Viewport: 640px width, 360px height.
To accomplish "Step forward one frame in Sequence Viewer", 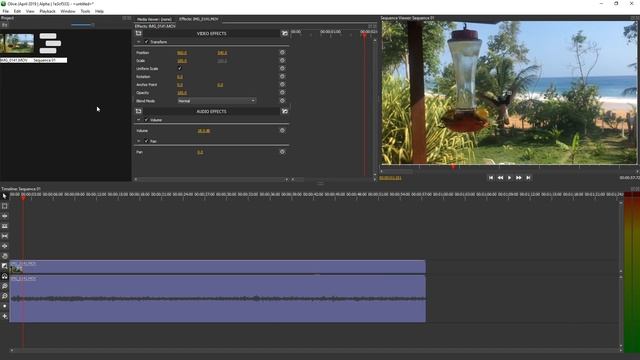I will (x=519, y=178).
